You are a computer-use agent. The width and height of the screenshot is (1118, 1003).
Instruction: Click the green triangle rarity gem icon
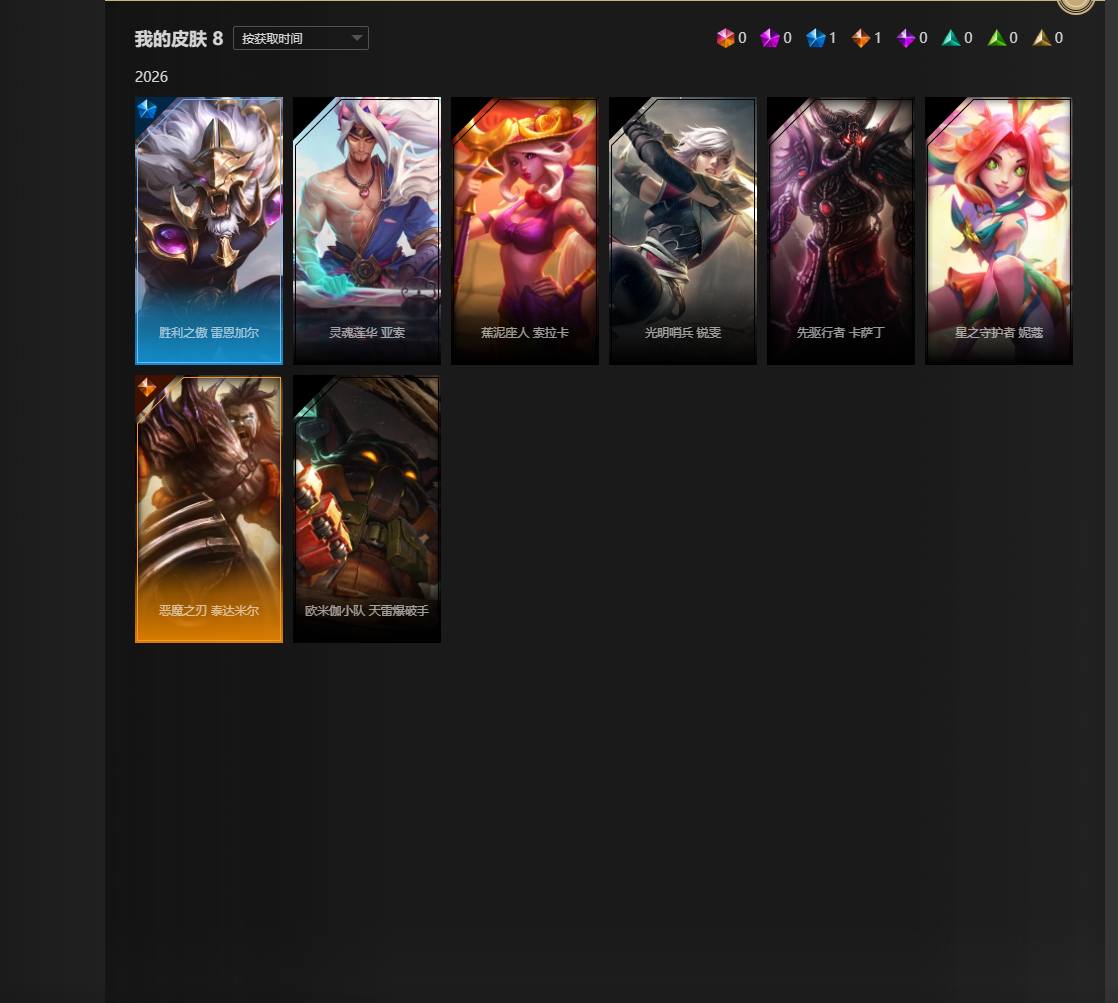click(x=996, y=38)
